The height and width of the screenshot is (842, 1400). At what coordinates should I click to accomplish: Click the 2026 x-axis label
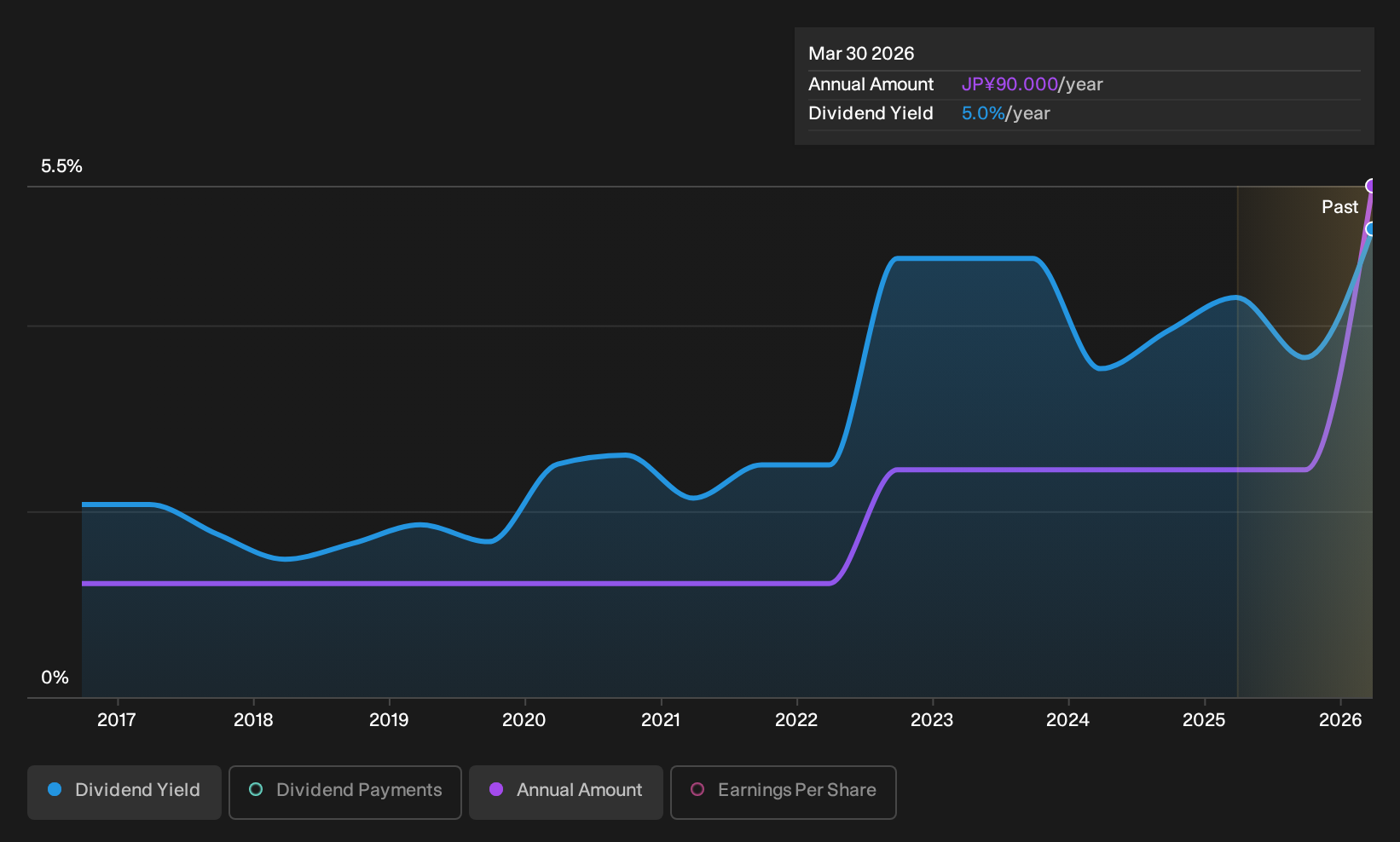[1340, 720]
